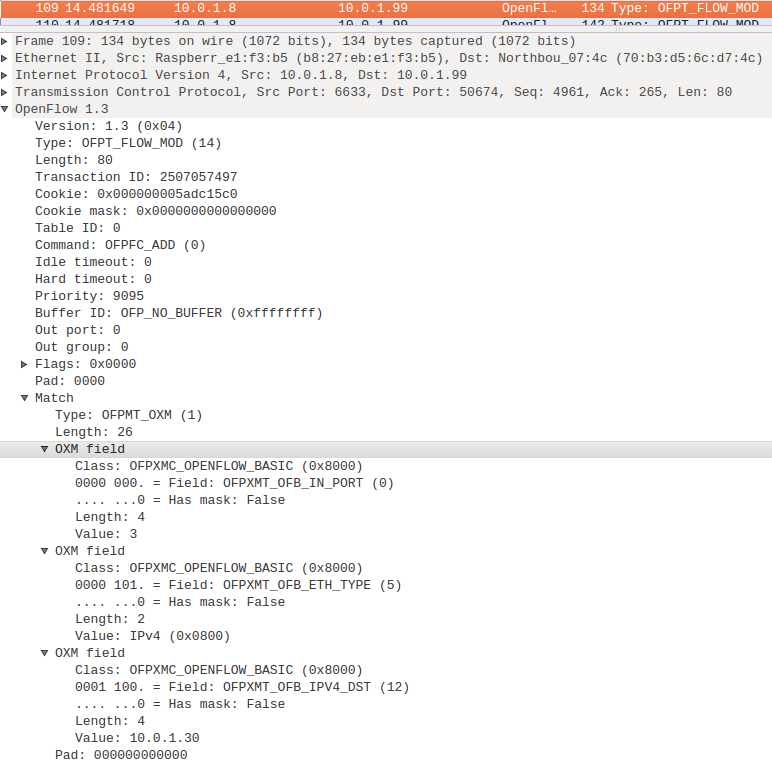
Task: Select the Value: 10.0.1.30 line
Action: (136, 738)
